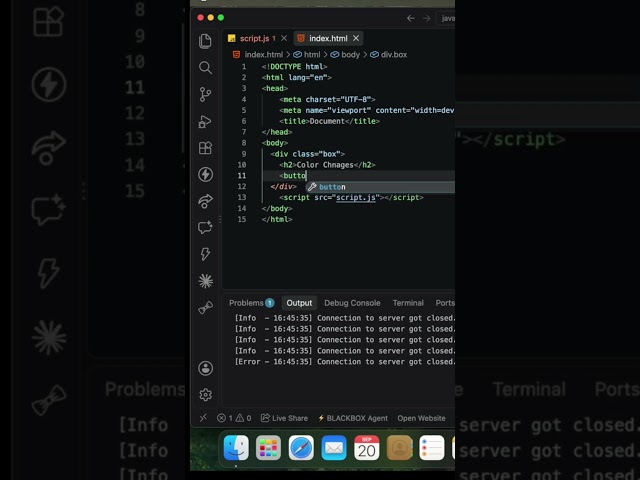This screenshot has width=640, height=480.
Task: Open the Problems panel tab
Action: point(251,303)
